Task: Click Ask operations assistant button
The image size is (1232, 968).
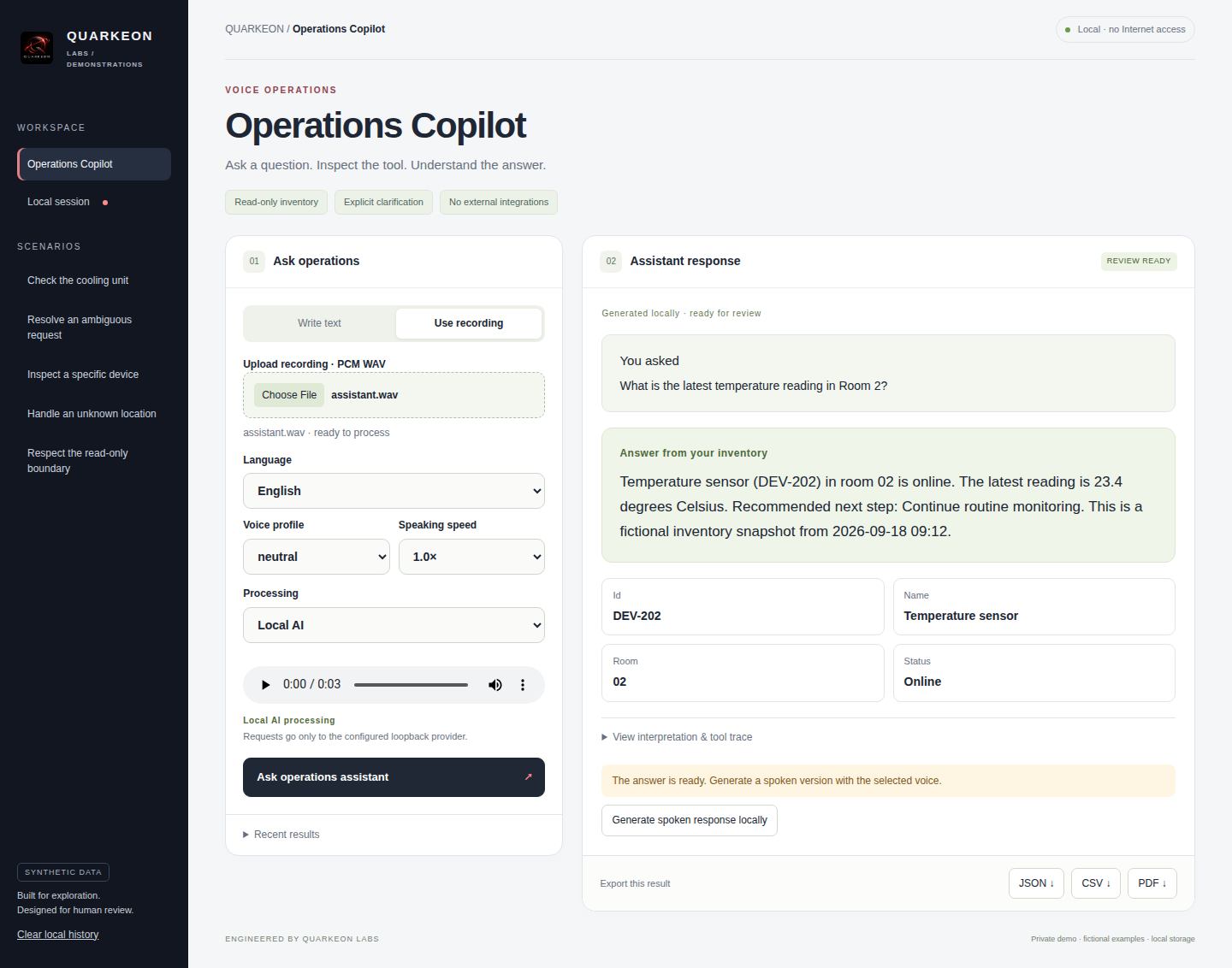Action: pyautogui.click(x=394, y=777)
